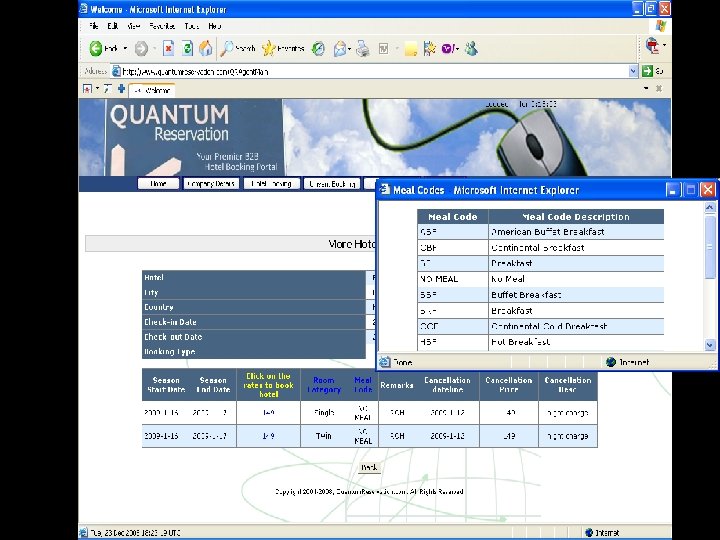Open the Tools menu
The height and width of the screenshot is (540, 720).
tap(191, 26)
